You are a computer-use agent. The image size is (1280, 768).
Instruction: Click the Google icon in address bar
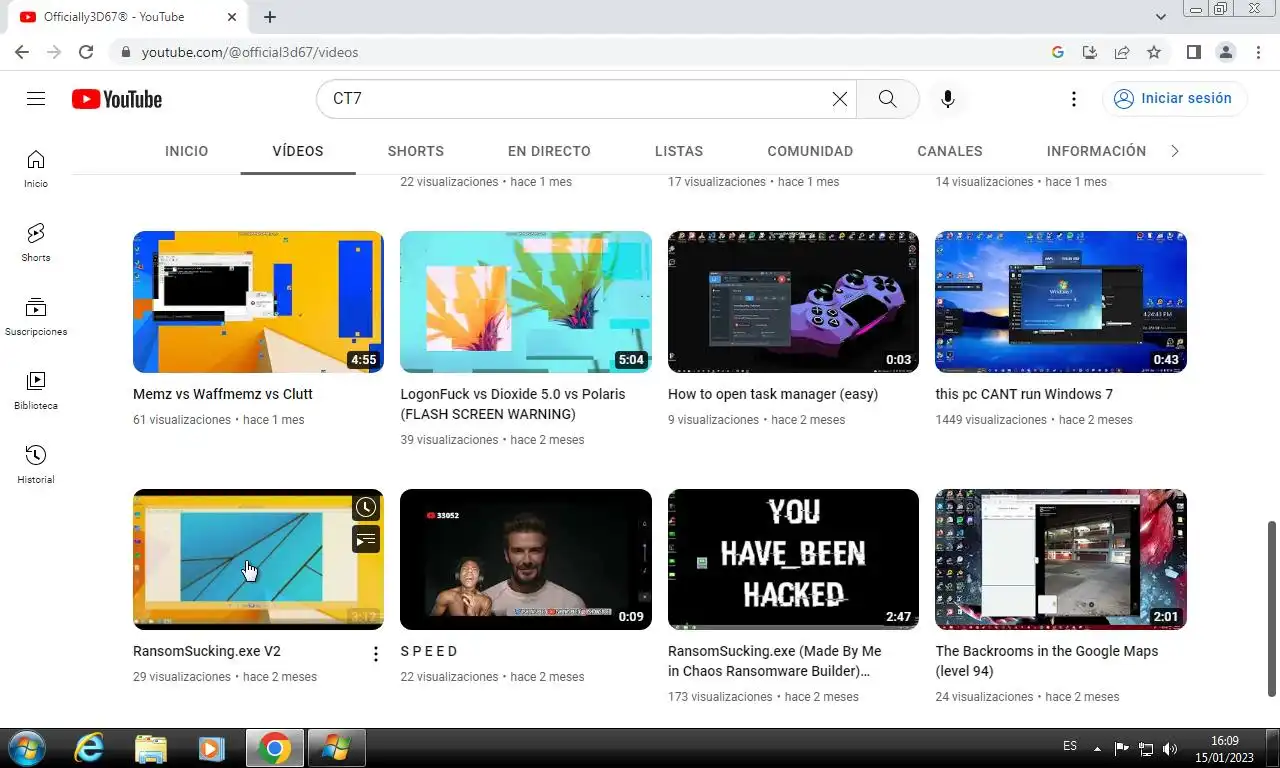click(x=1058, y=52)
